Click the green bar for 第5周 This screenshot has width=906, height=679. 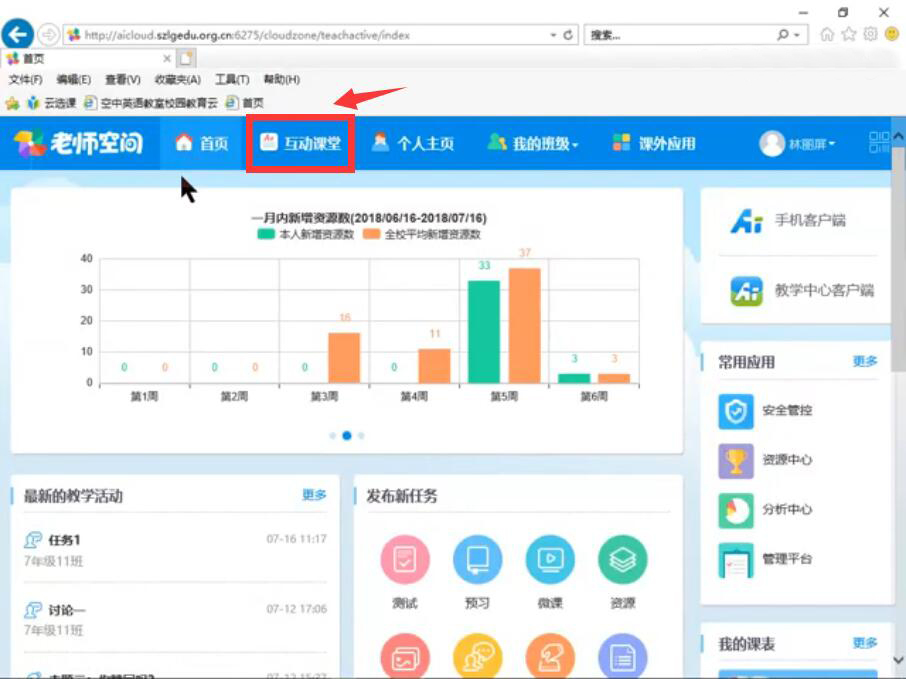484,332
